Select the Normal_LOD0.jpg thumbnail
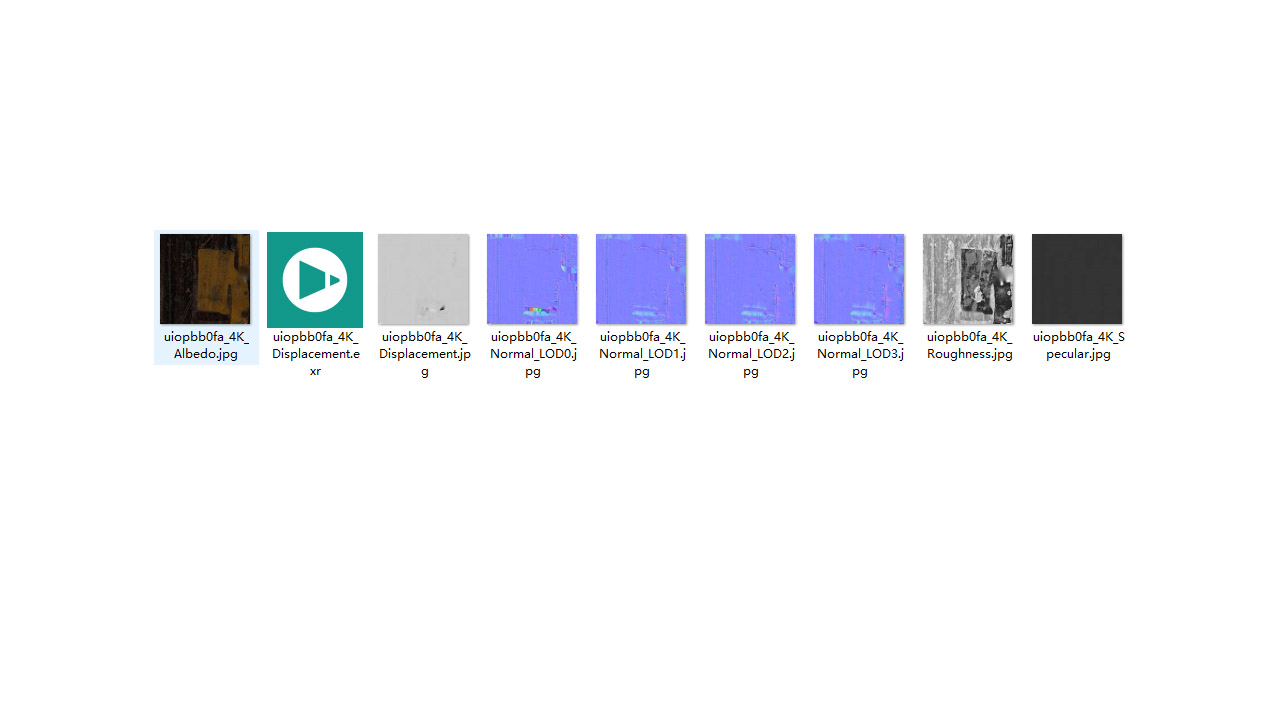The width and height of the screenshot is (1280, 720). pos(532,279)
